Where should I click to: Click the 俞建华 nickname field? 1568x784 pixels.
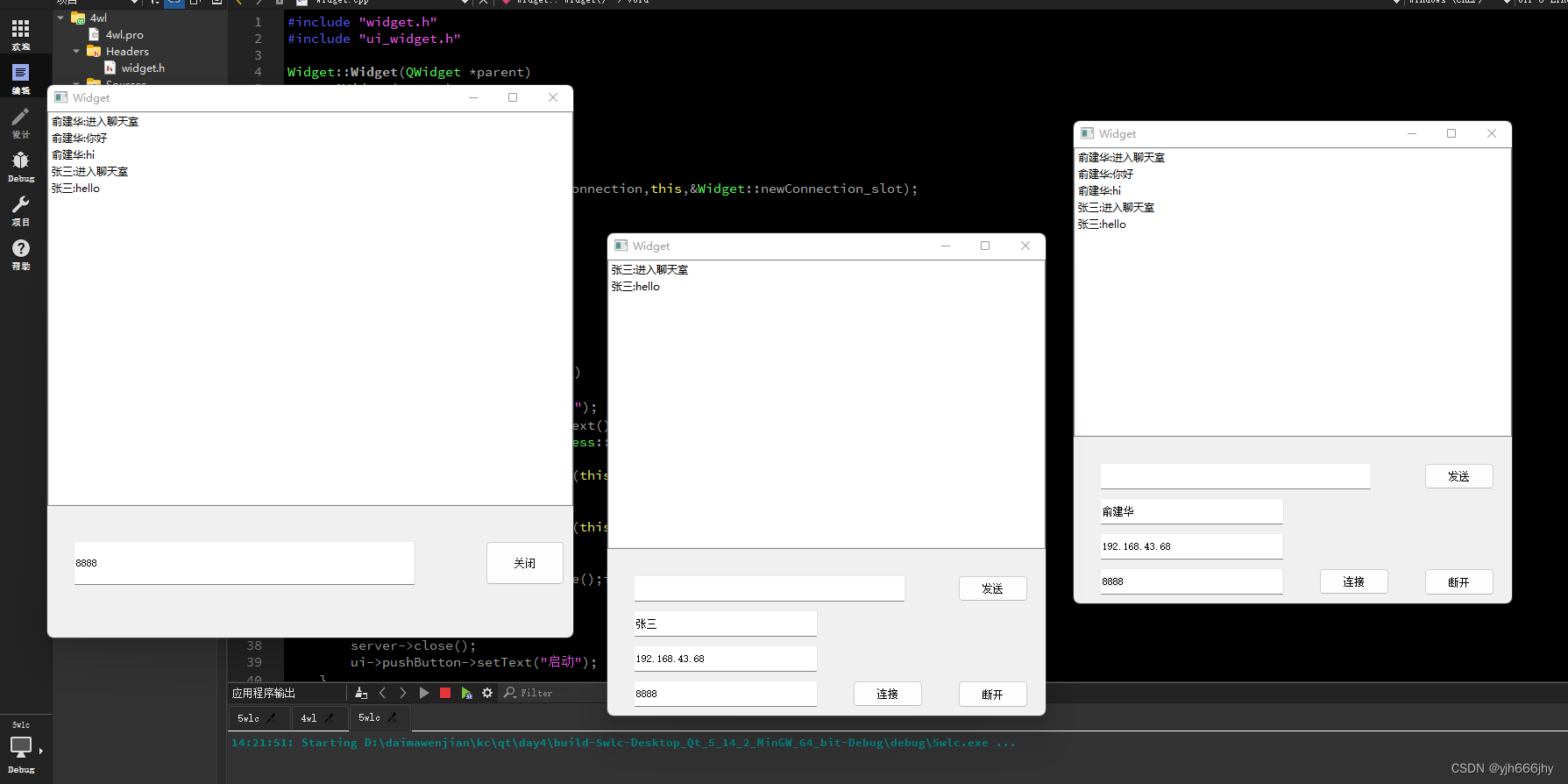pos(1192,511)
